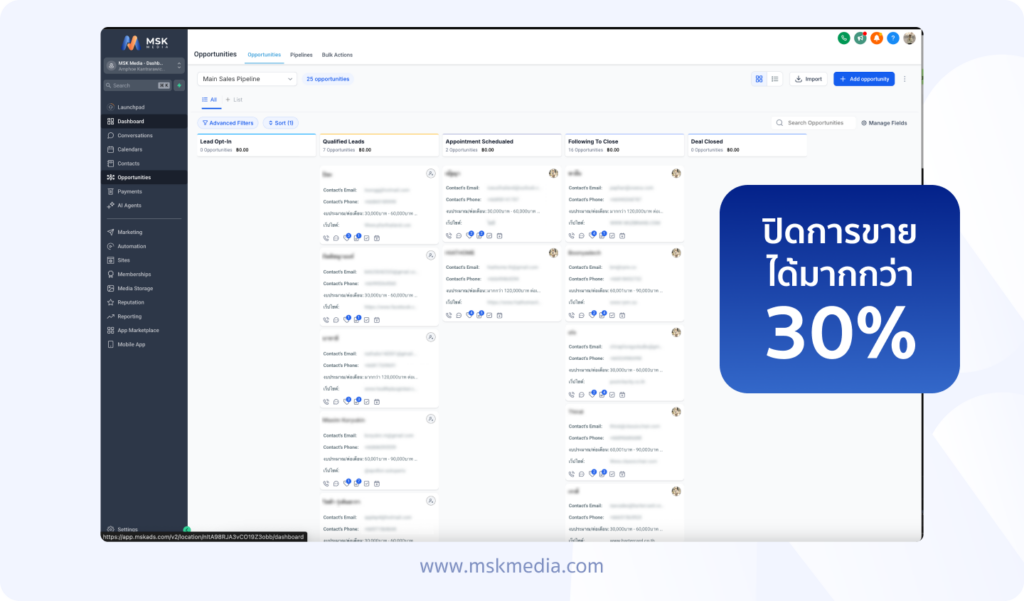Expand the MSK Media account switcher
Image resolution: width=1024 pixels, height=601 pixels.
point(144,65)
